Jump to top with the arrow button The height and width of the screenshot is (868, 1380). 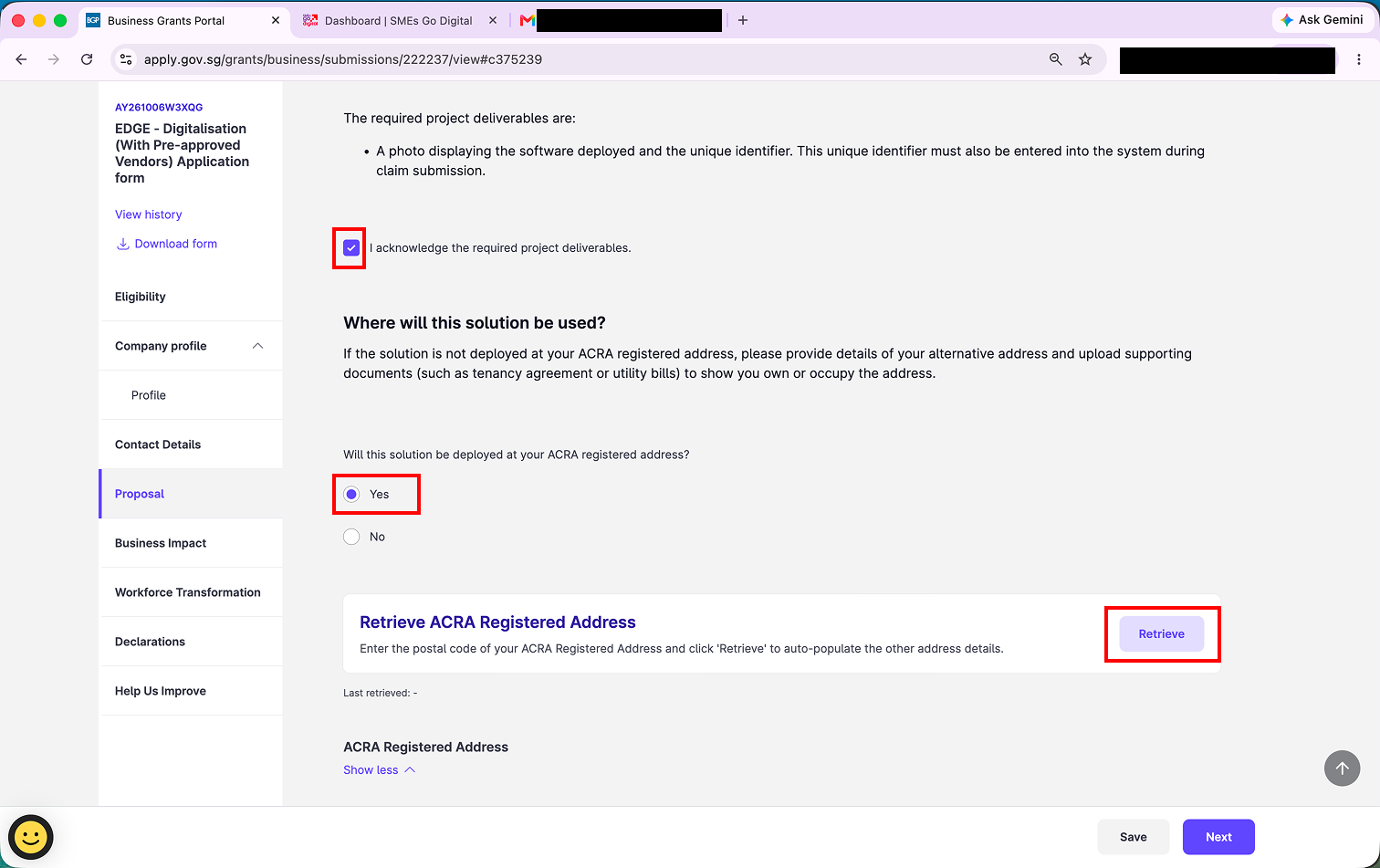(1342, 769)
